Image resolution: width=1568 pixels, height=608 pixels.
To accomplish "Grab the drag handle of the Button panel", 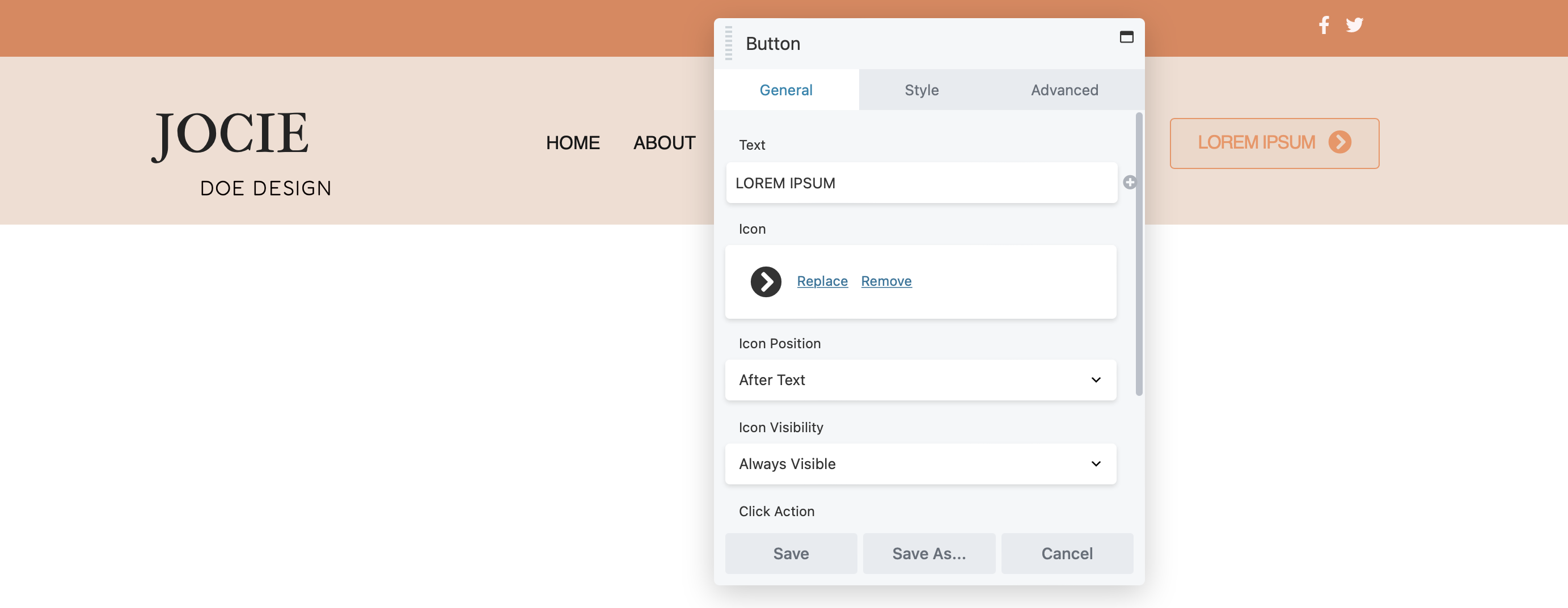I will (x=728, y=43).
